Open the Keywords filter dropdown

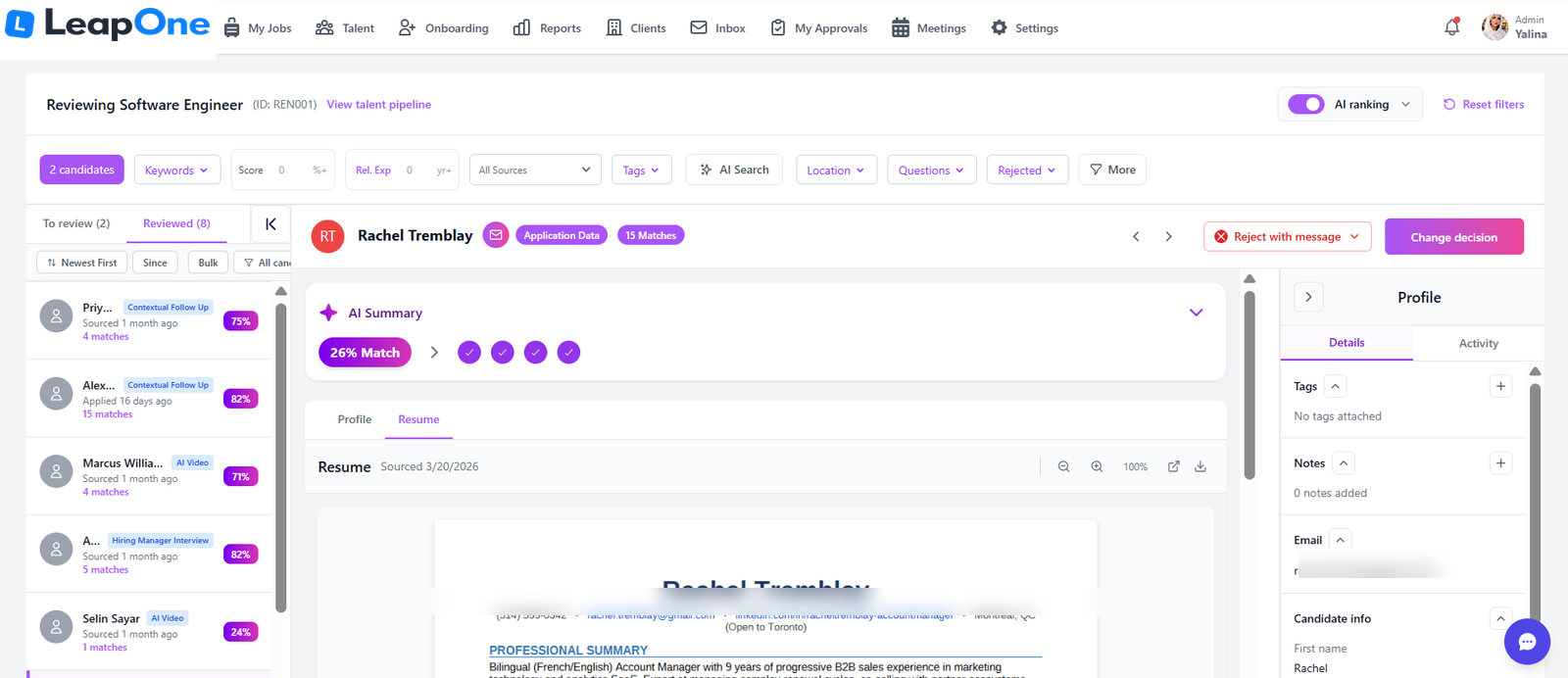[176, 169]
